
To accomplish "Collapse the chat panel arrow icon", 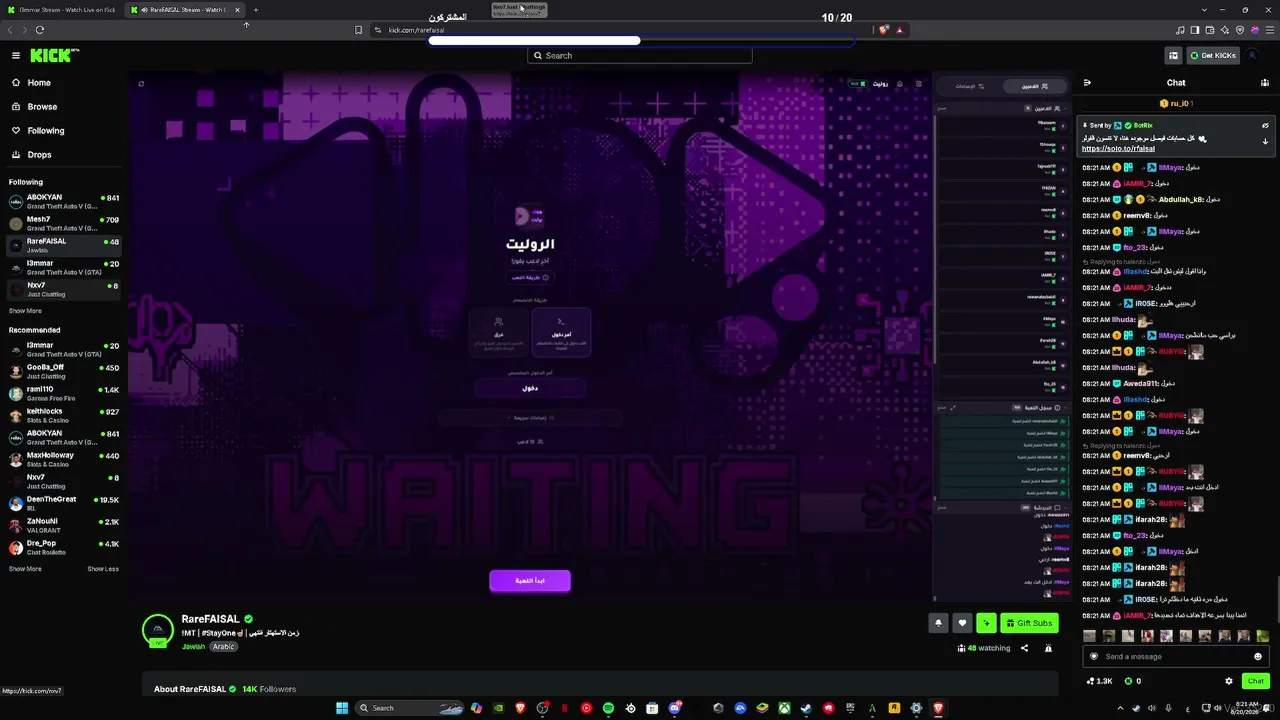I will click(x=1087, y=83).
